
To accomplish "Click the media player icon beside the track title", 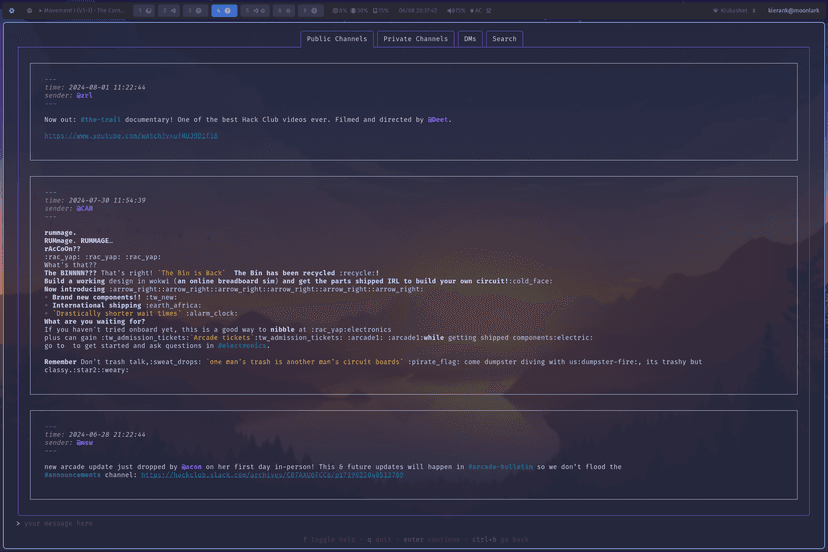I will click(29, 11).
